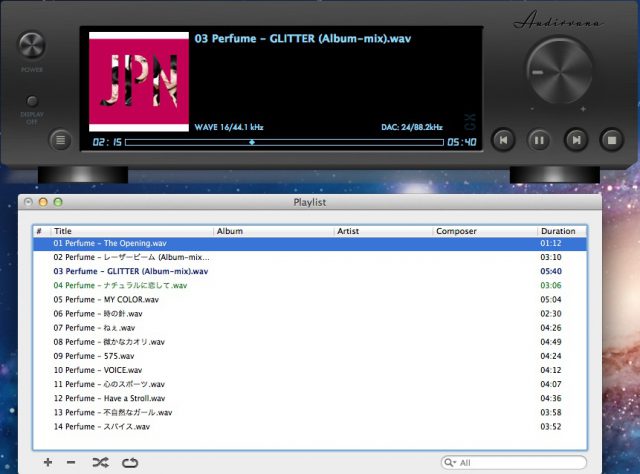Click the volume knob
Screen dimensions: 640x474
coord(559,71)
